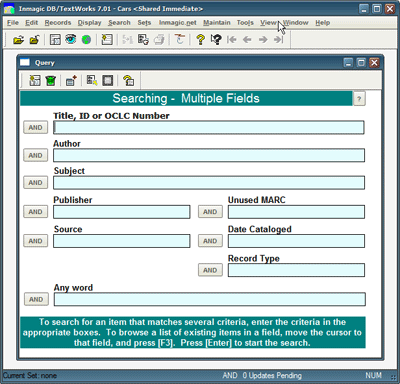
Task: Open the Sets menu
Action: (144, 23)
